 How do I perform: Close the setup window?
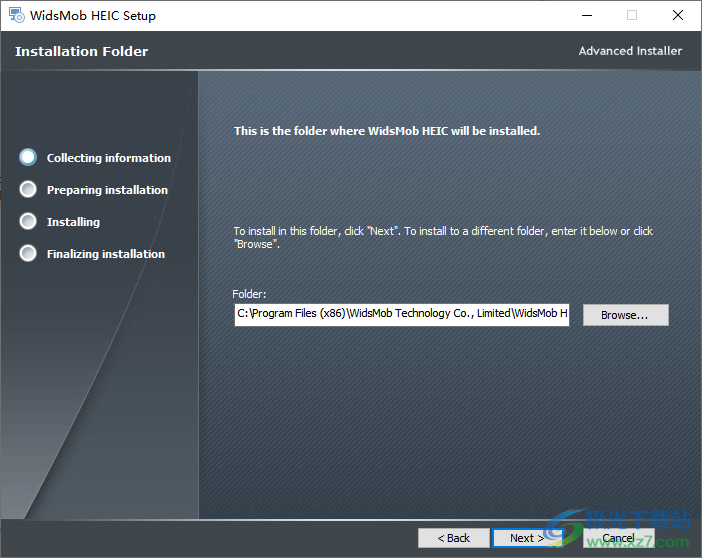(x=678, y=15)
